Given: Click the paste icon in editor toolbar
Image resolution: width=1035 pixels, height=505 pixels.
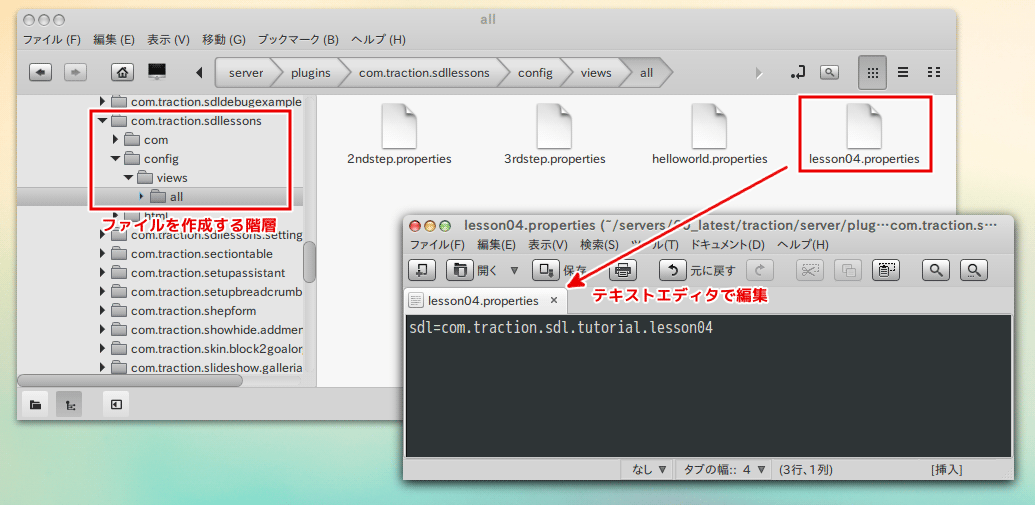Looking at the screenshot, I should click(x=885, y=270).
